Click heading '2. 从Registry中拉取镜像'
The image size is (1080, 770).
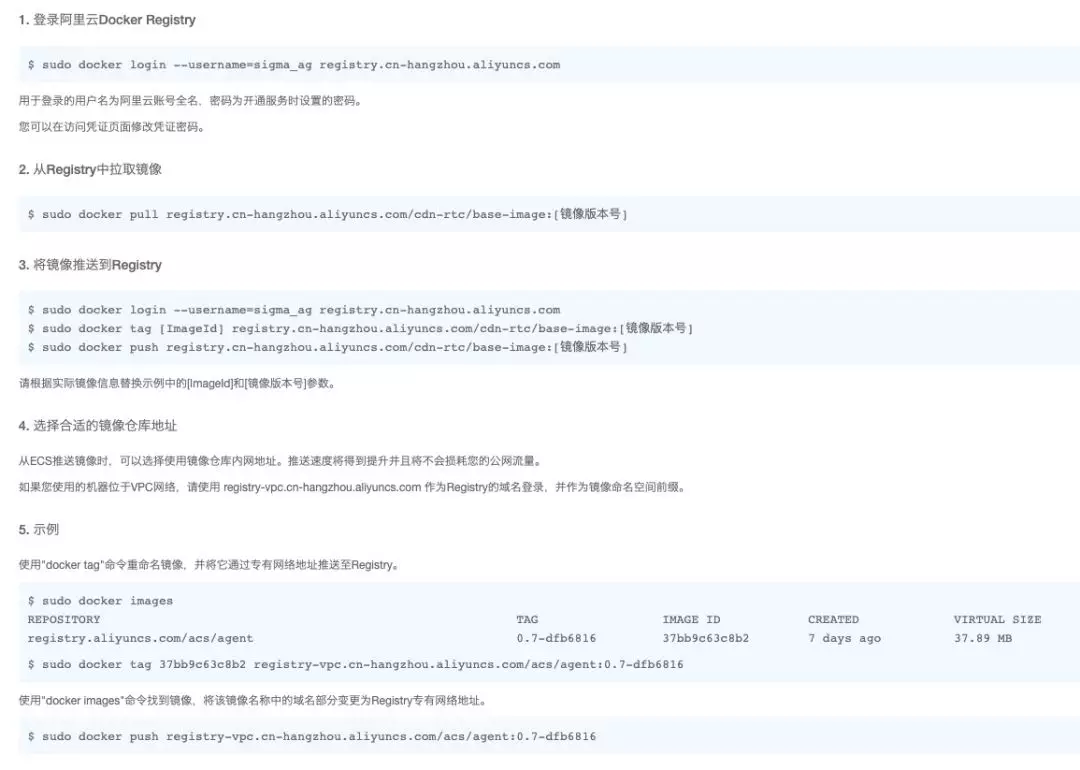coord(90,169)
